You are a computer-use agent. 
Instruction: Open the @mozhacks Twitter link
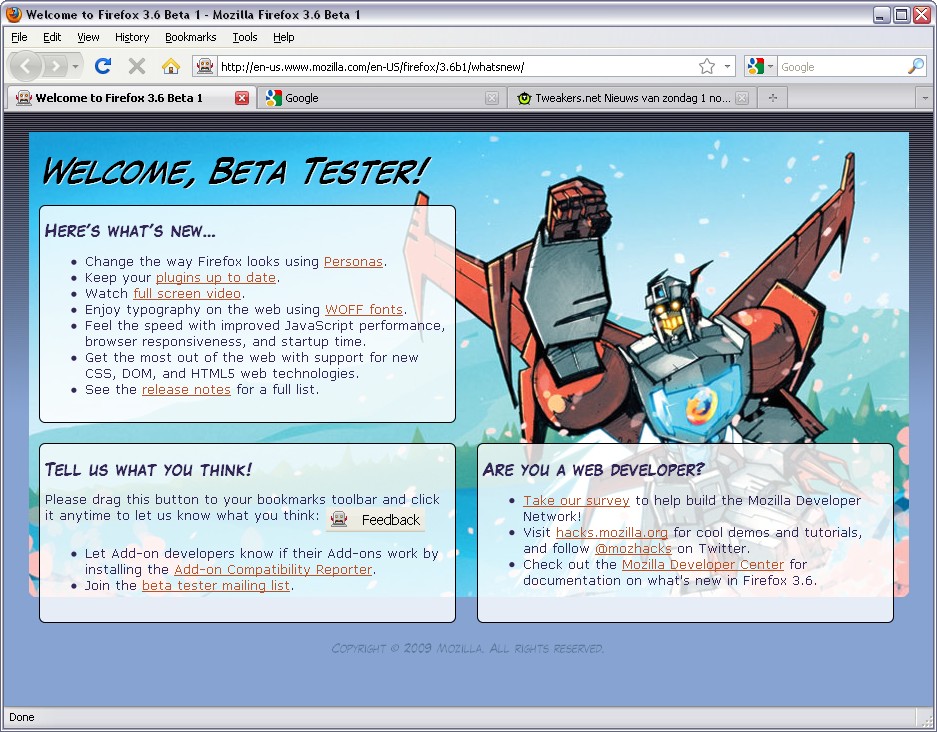(633, 549)
